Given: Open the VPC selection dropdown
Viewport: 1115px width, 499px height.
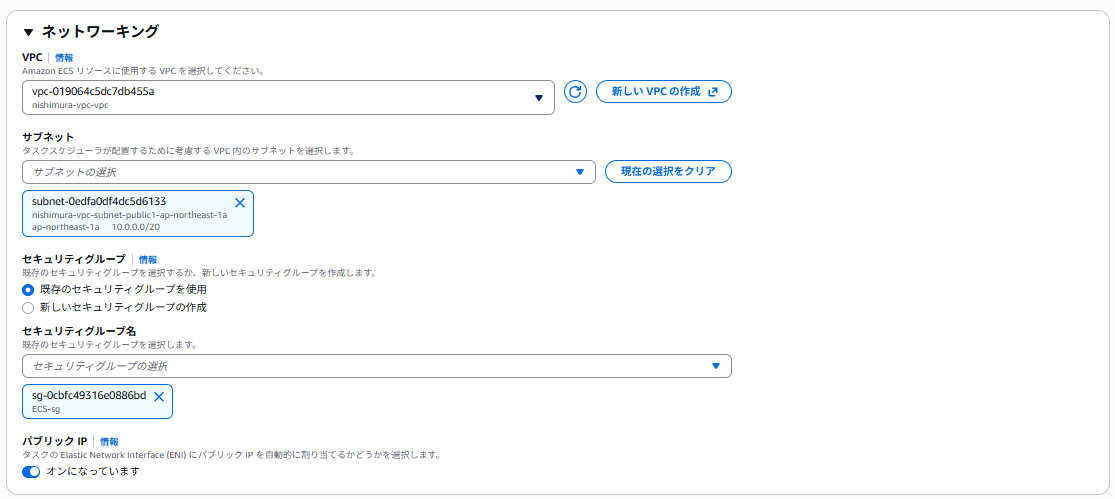Looking at the screenshot, I should pyautogui.click(x=288, y=98).
